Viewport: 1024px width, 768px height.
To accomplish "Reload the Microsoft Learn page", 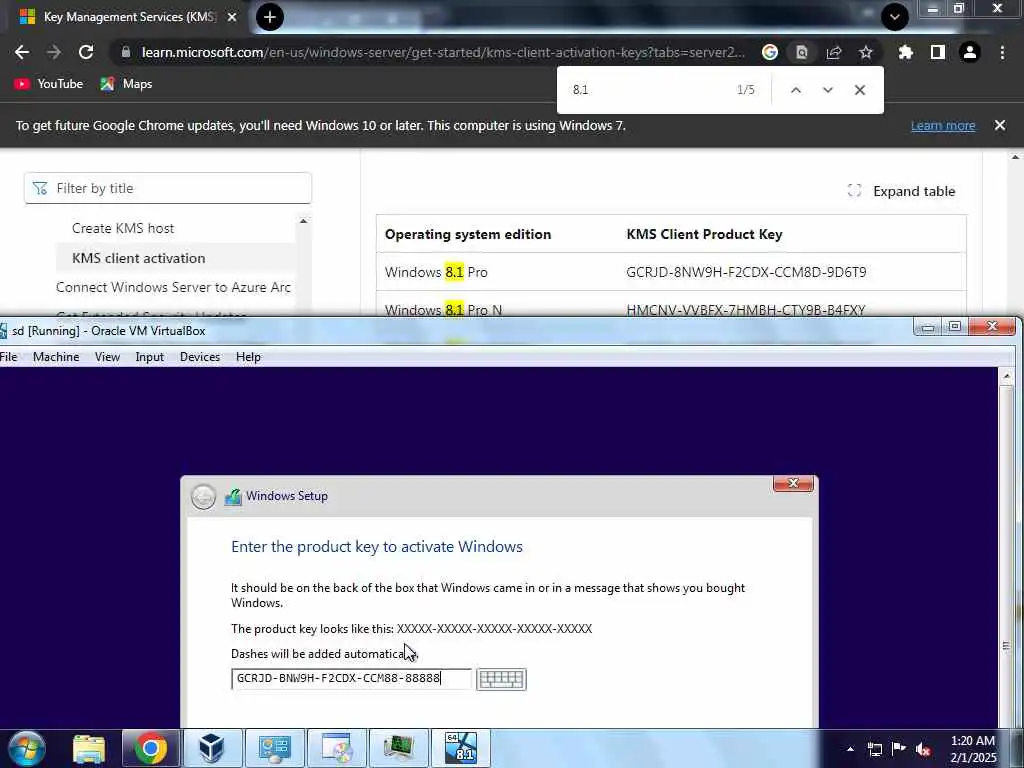I will pos(86,52).
